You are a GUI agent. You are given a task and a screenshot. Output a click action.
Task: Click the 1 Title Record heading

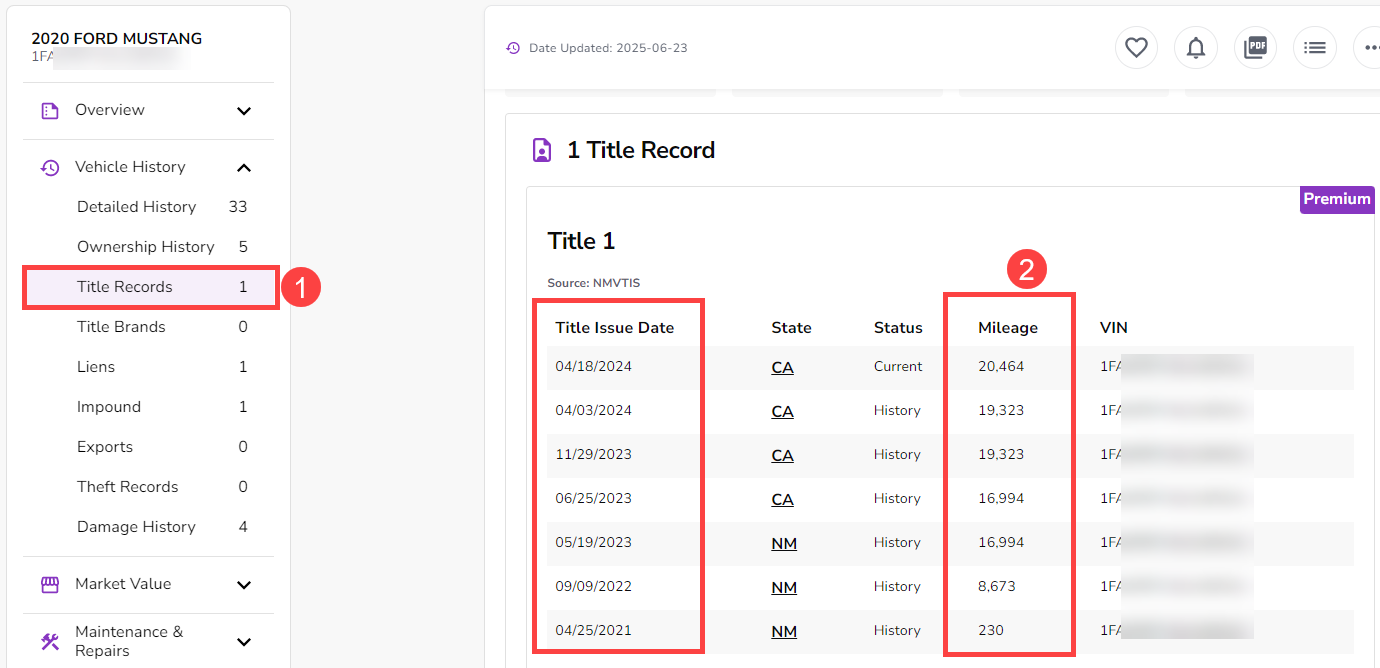point(641,151)
